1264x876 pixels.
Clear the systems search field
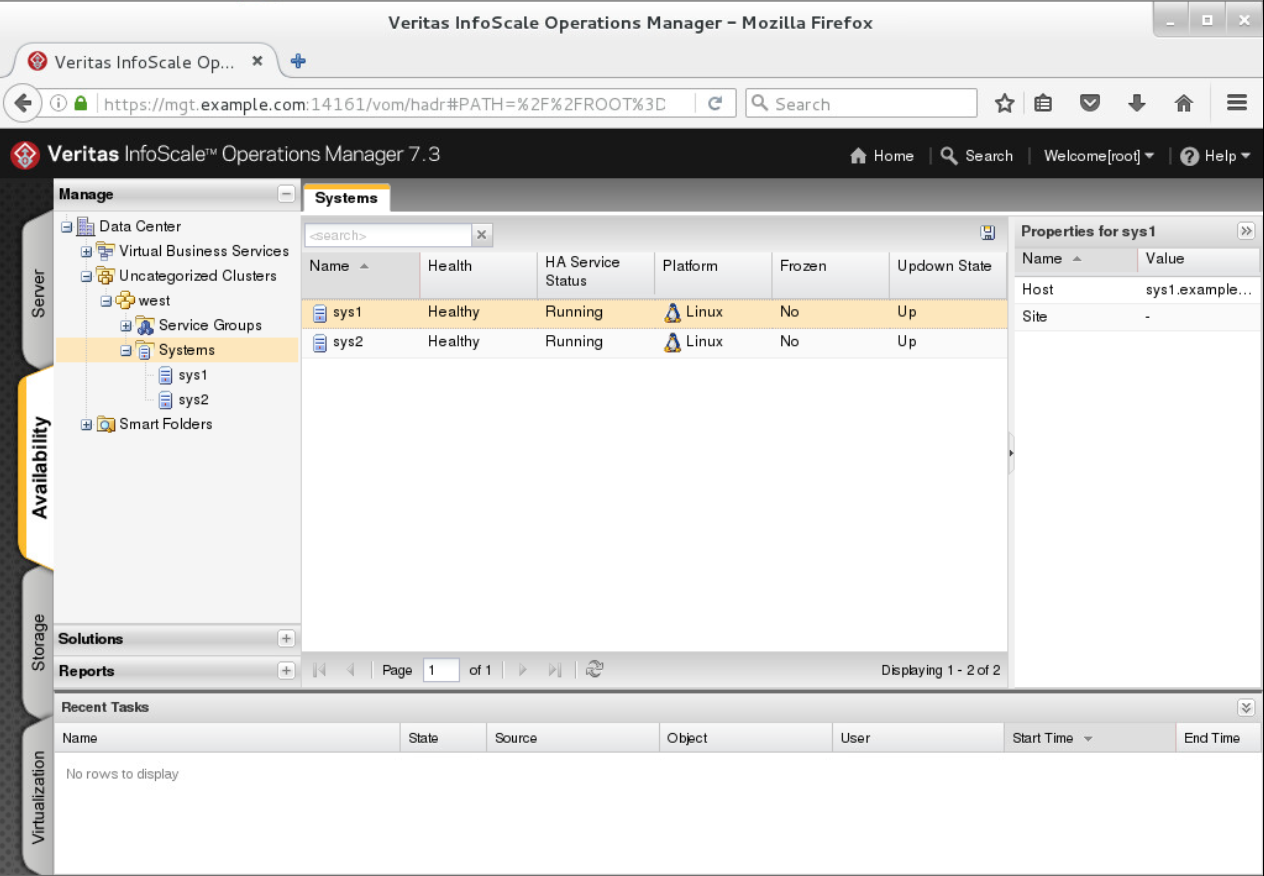click(481, 234)
